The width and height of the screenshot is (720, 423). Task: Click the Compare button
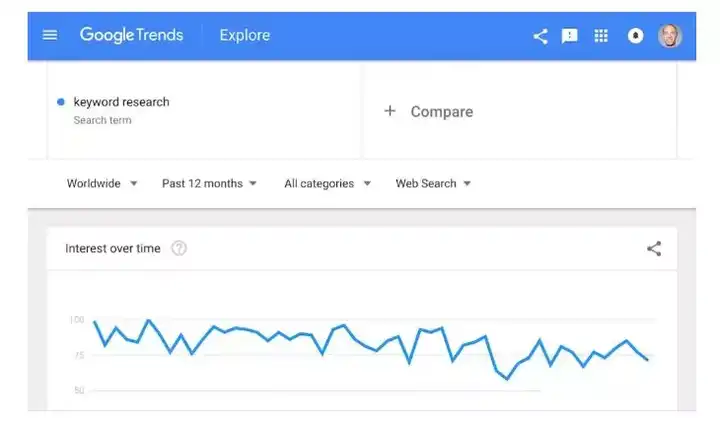coord(428,112)
